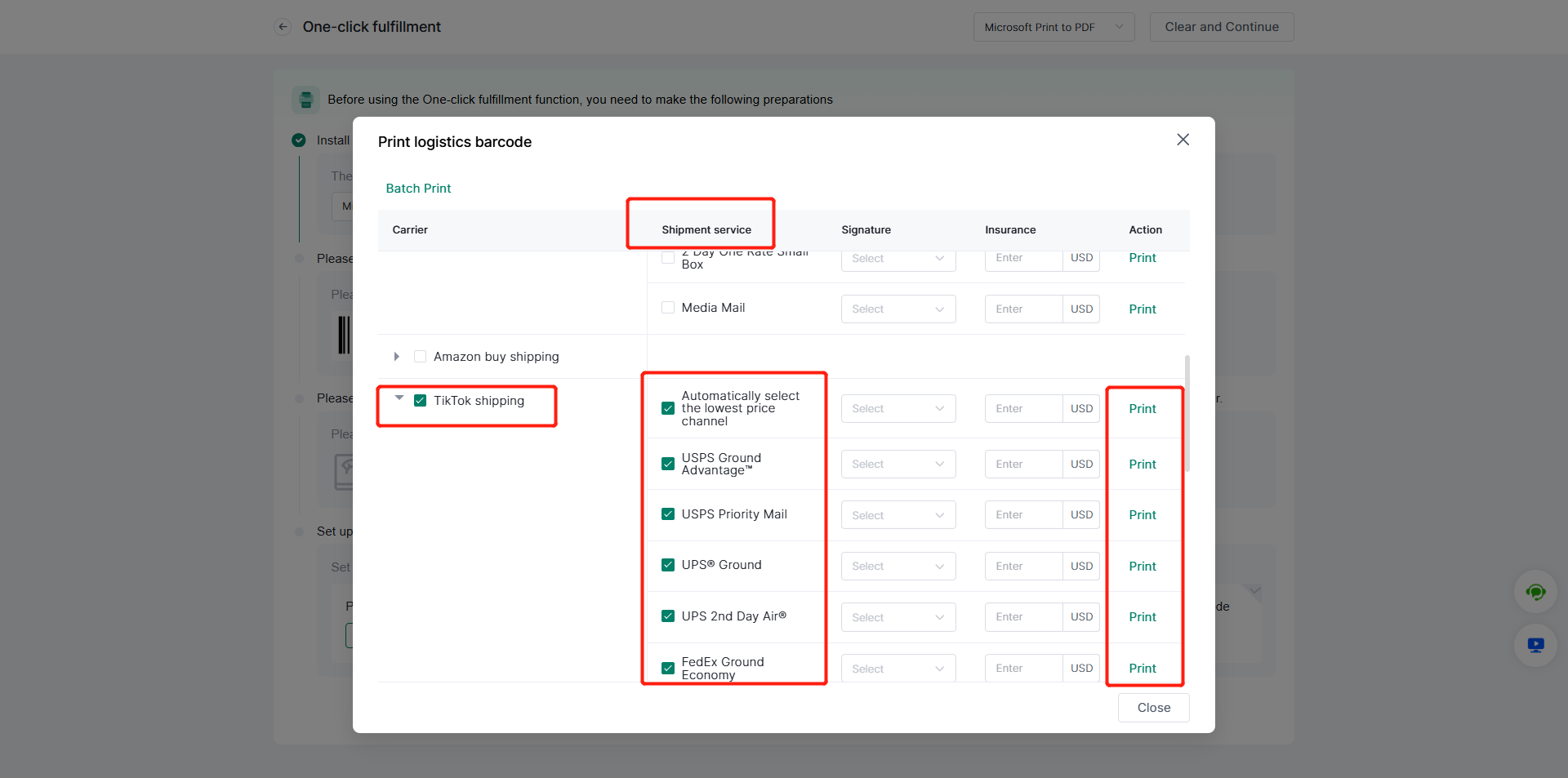Print label for lowest price channel
The height and width of the screenshot is (778, 1568).
tap(1143, 409)
